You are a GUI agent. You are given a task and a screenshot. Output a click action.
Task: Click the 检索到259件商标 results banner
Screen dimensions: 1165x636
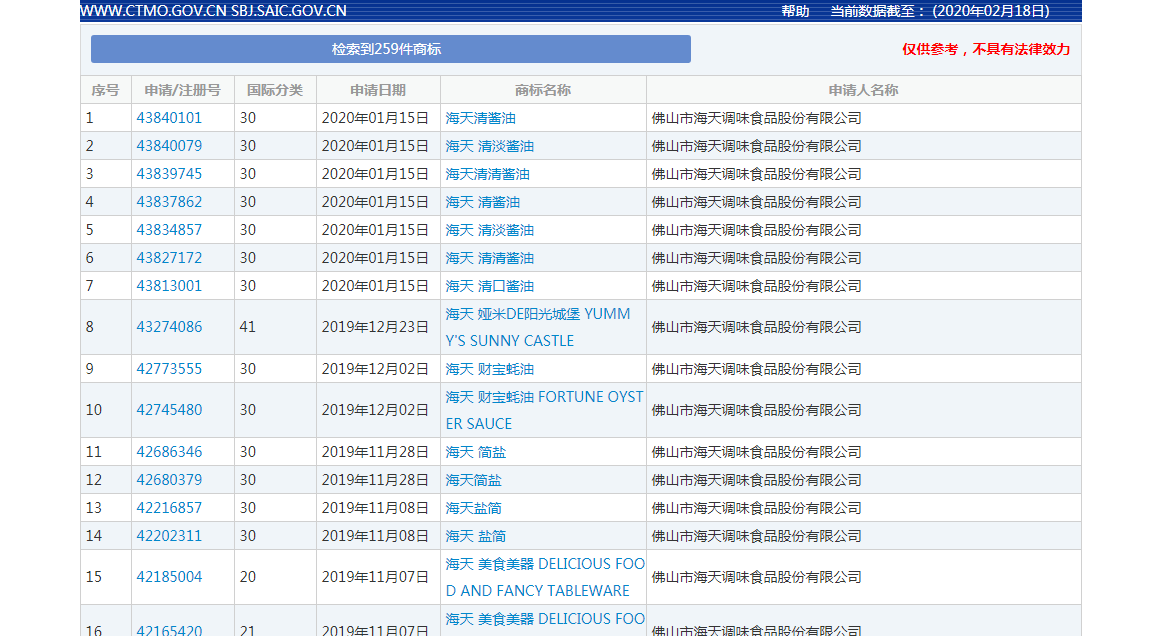tap(391, 48)
